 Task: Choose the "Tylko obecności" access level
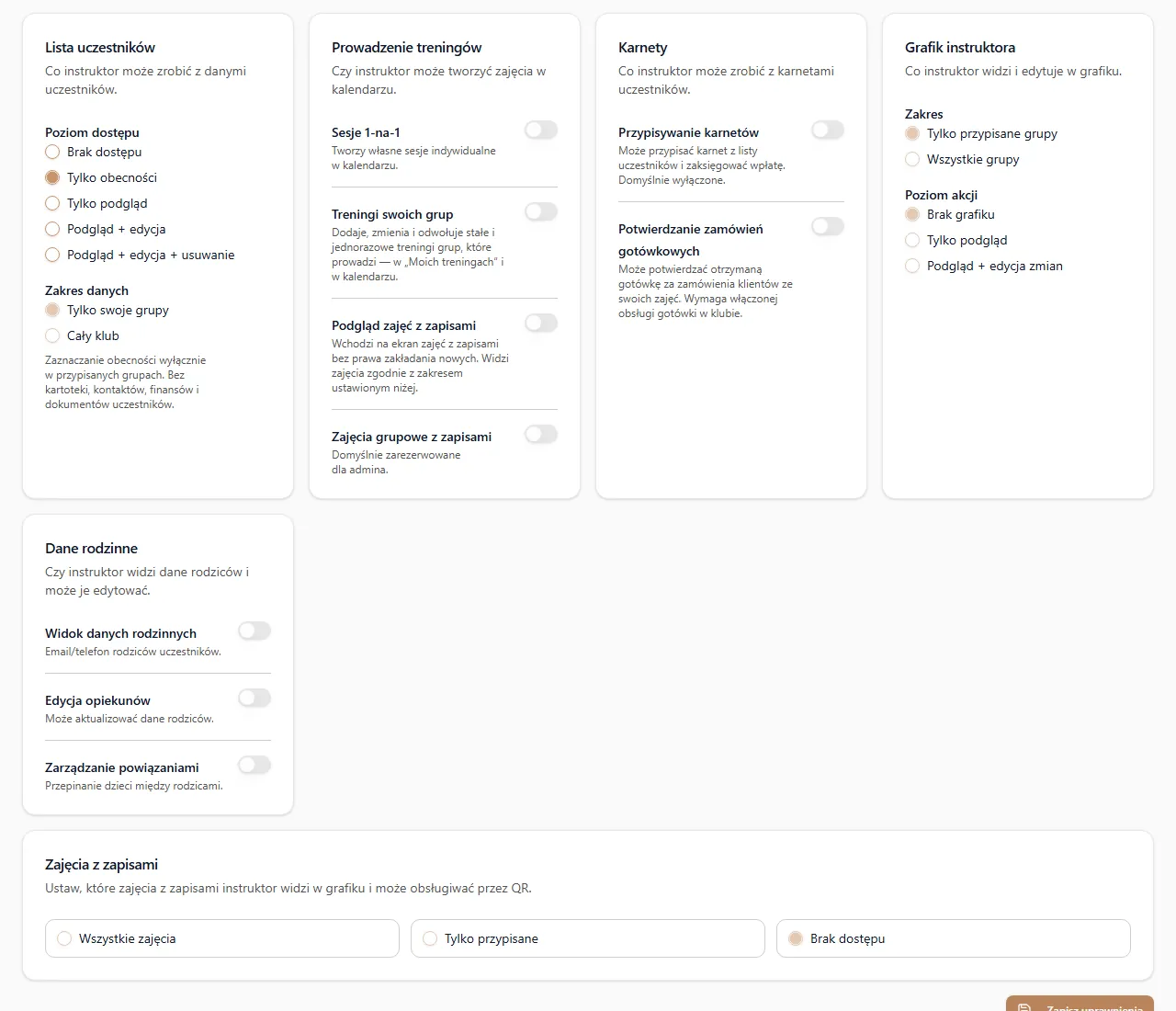[x=52, y=177]
